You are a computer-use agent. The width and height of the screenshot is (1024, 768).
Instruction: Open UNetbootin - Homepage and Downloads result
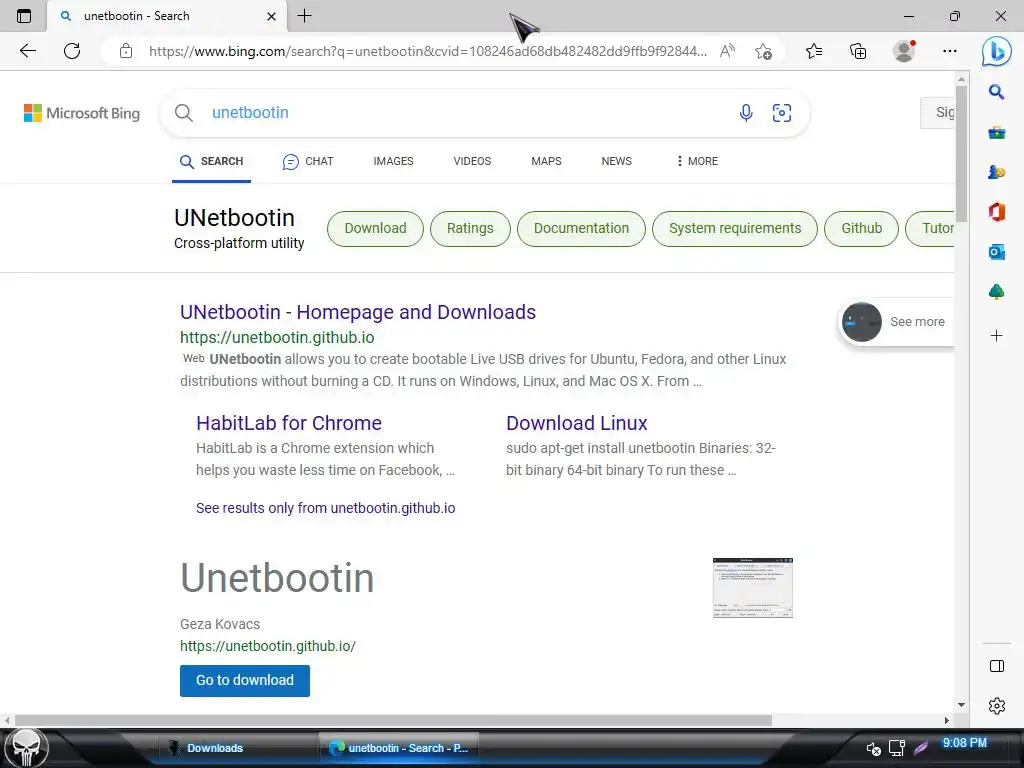coord(358,312)
